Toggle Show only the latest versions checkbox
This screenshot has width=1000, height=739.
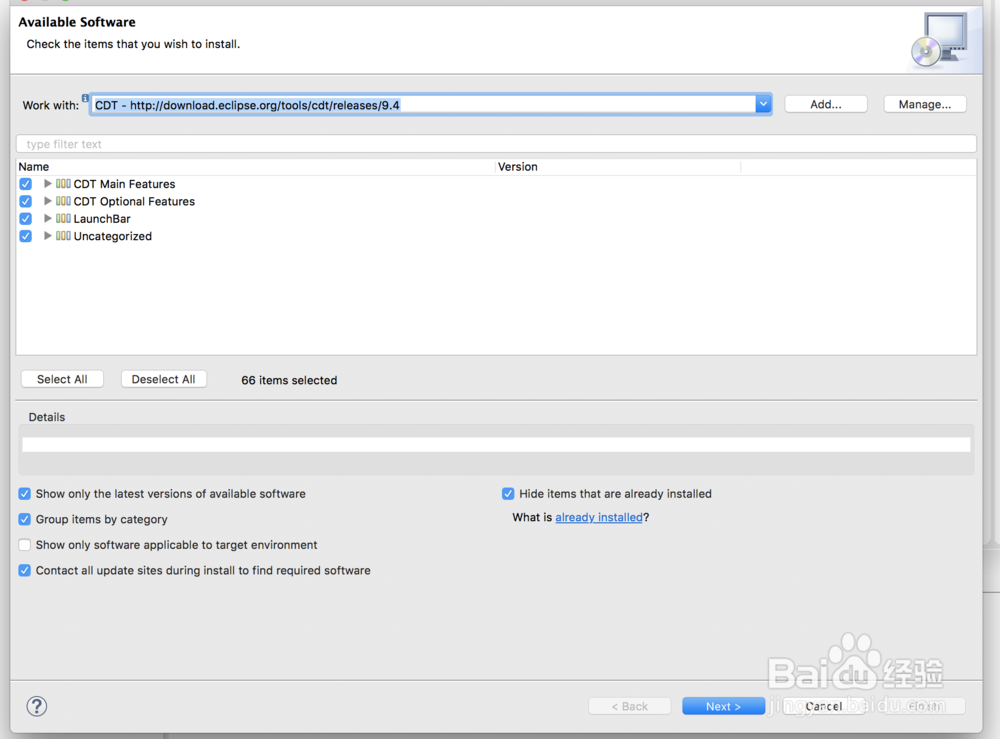[24, 494]
